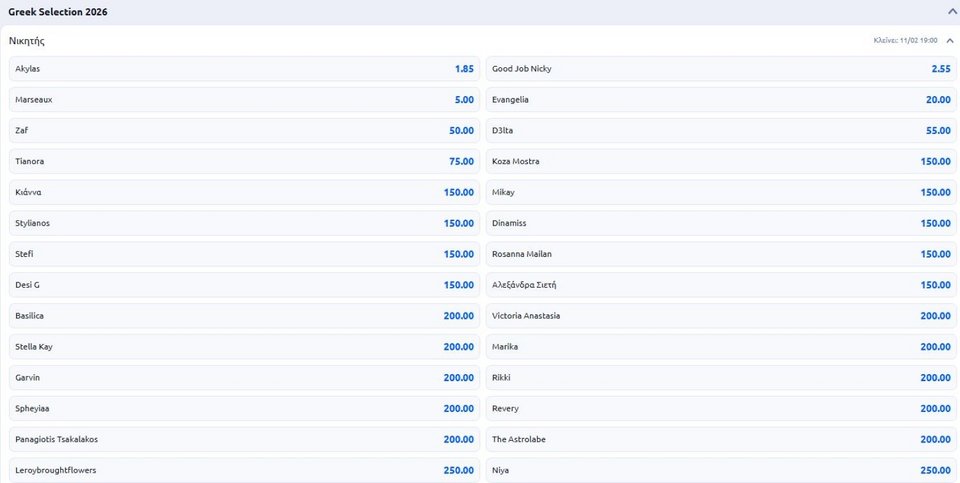
Task: Select The Astrolabe at 200.00
Action: (x=720, y=439)
